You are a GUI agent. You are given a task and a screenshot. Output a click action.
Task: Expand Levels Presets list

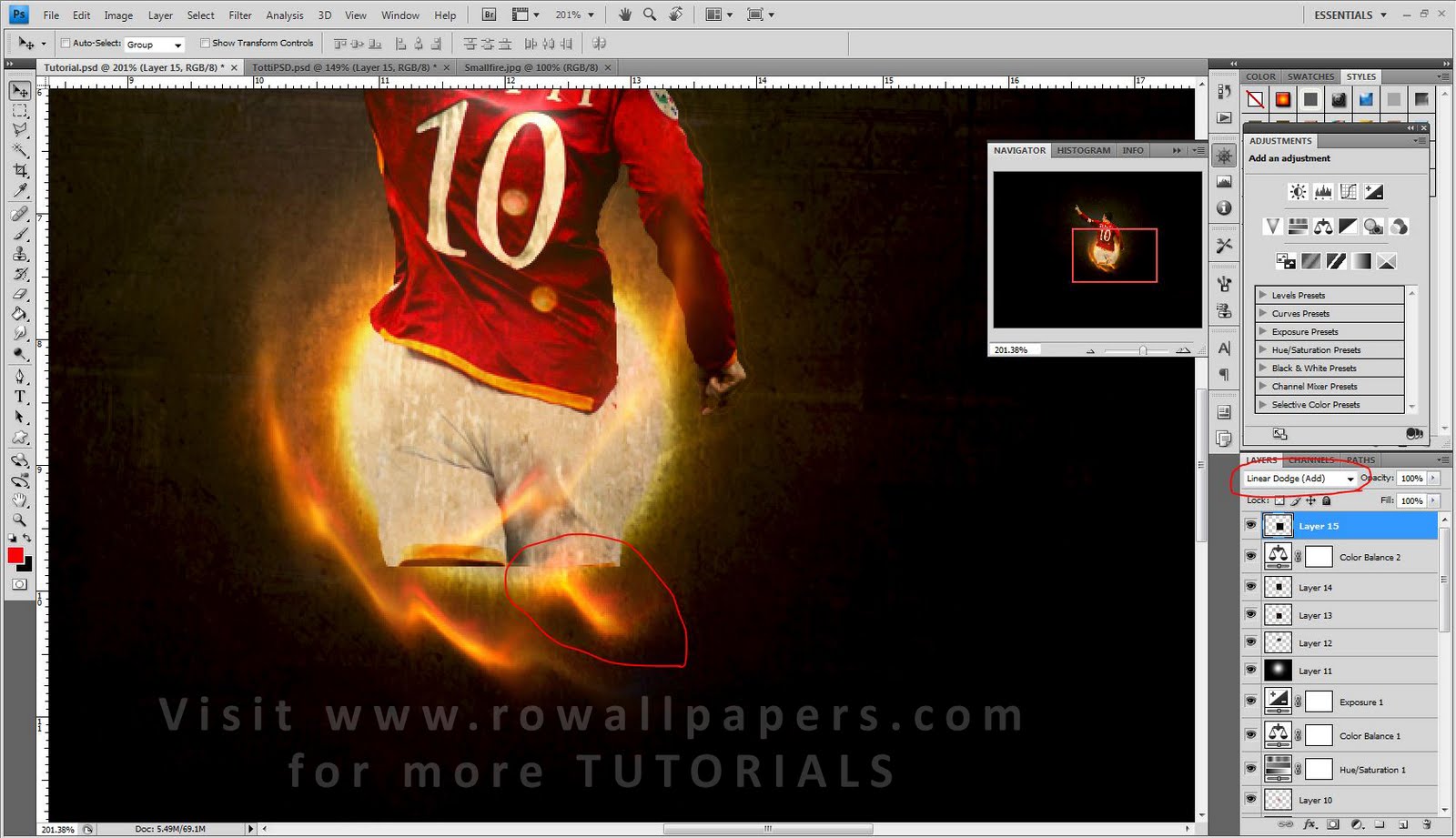1262,295
